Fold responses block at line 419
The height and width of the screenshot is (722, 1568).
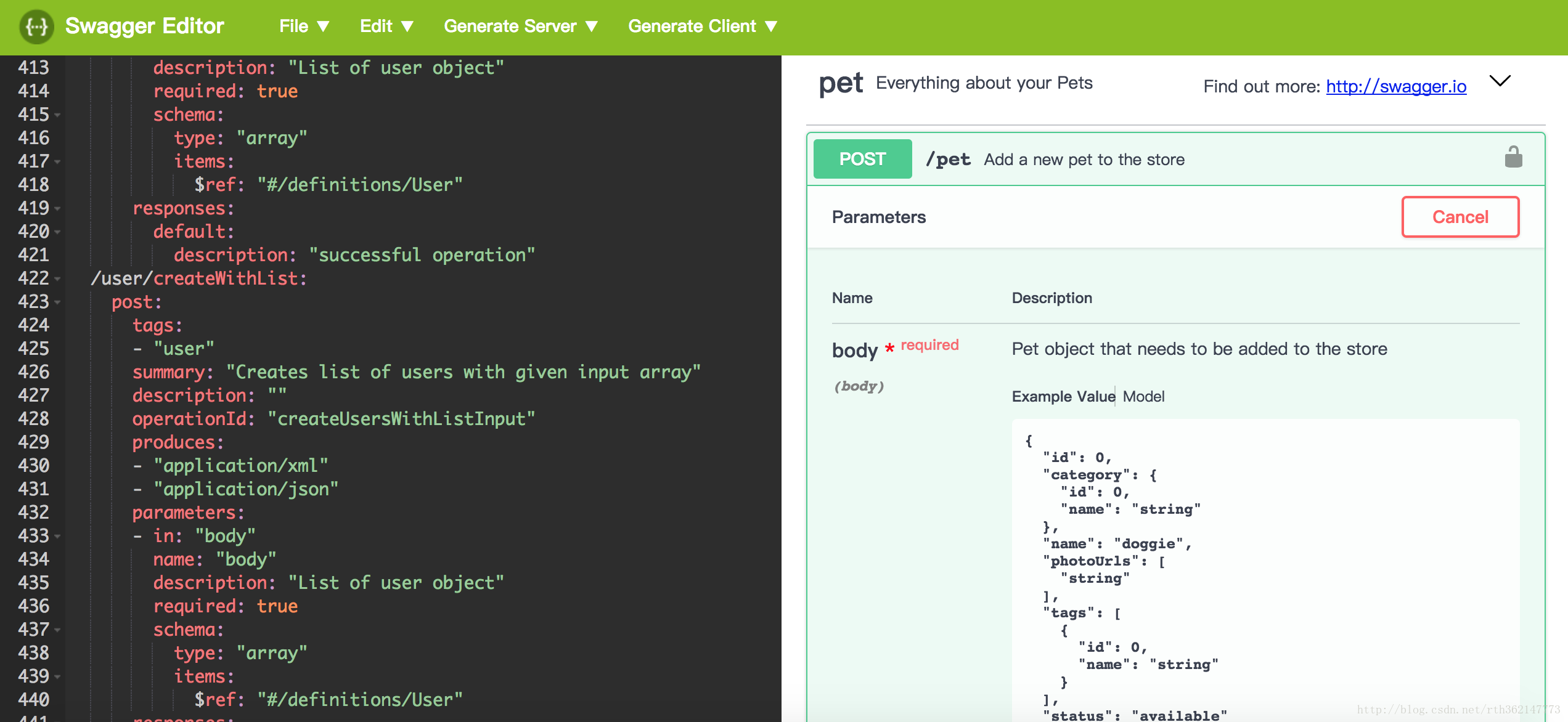pyautogui.click(x=57, y=209)
